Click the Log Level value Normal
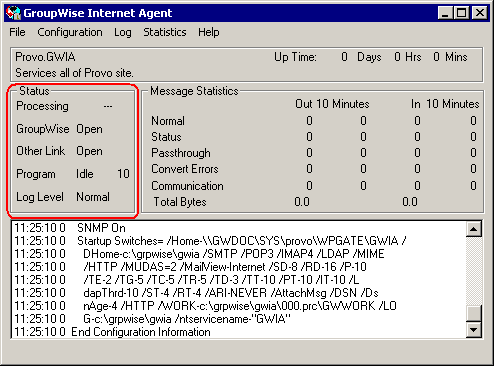Screen dimensions: 494x366 click(x=93, y=197)
